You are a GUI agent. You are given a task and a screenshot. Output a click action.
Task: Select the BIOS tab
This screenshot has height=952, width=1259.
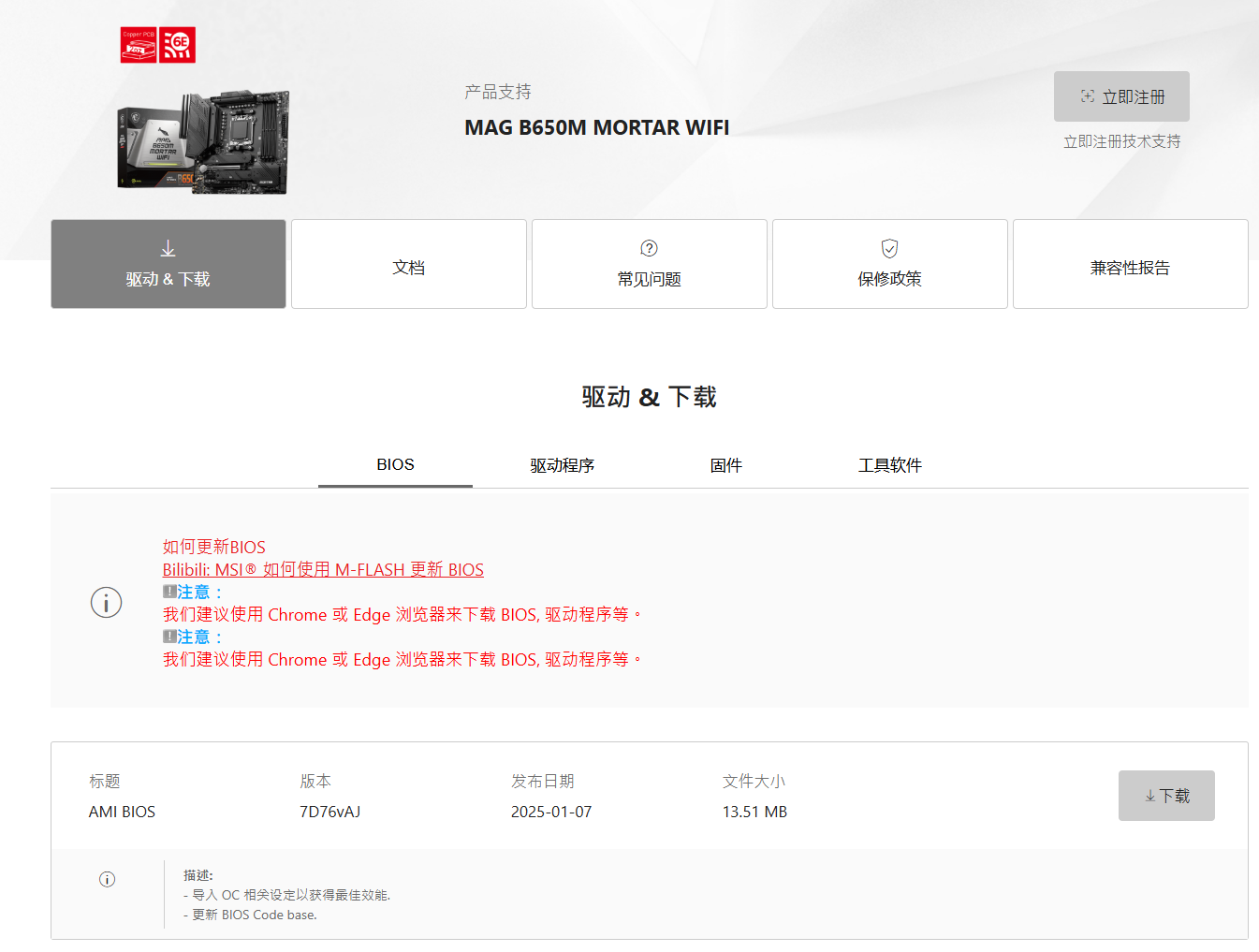click(395, 465)
